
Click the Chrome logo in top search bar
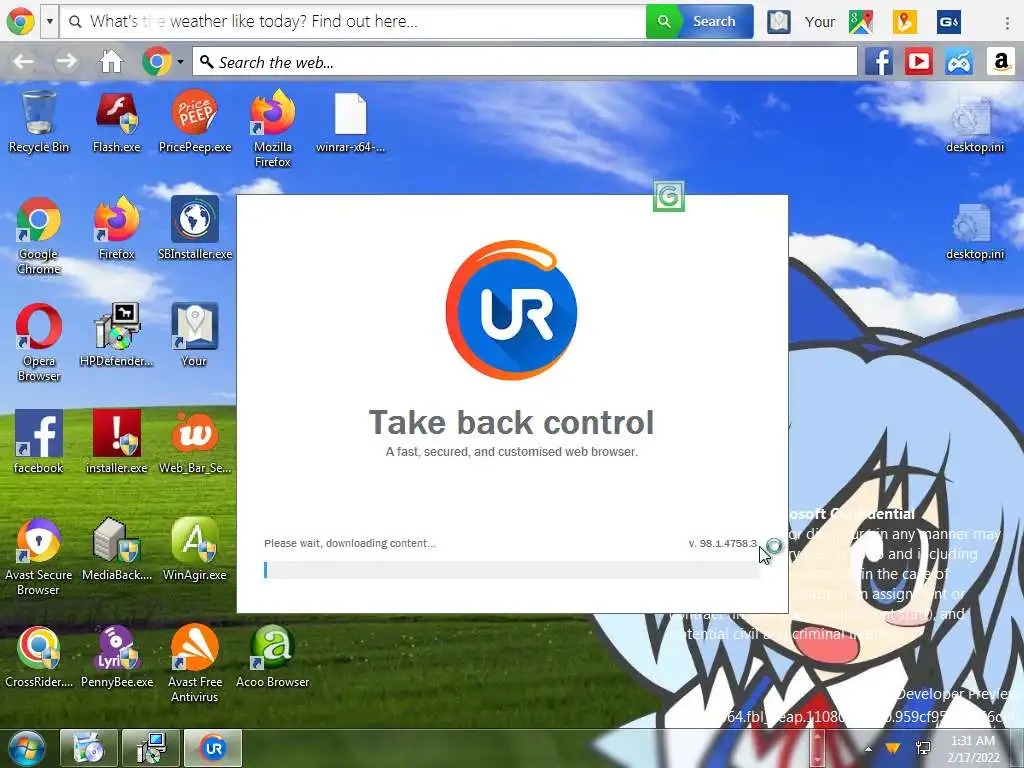pos(20,22)
